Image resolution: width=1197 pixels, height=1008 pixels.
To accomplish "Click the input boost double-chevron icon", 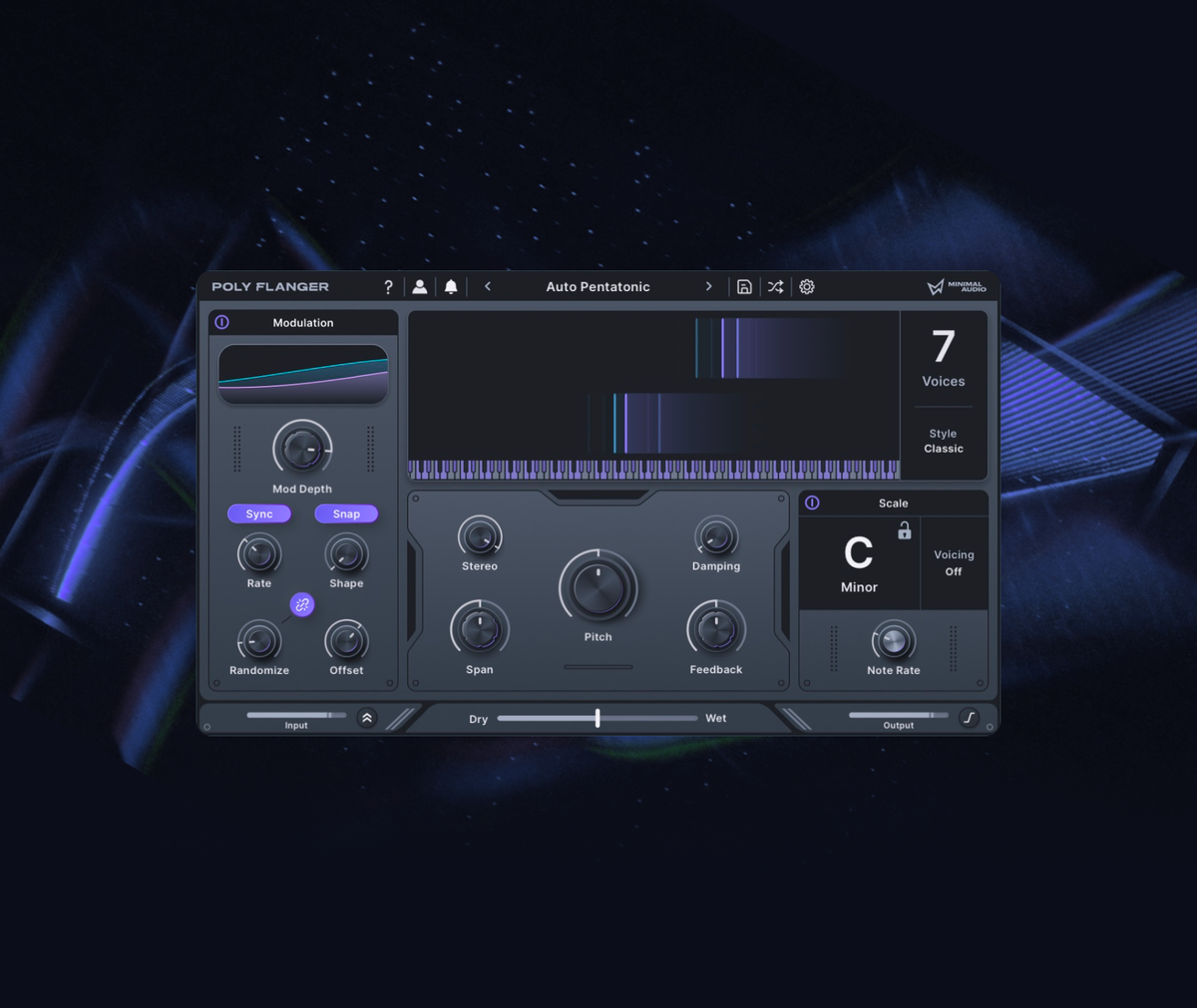I will pyautogui.click(x=367, y=718).
